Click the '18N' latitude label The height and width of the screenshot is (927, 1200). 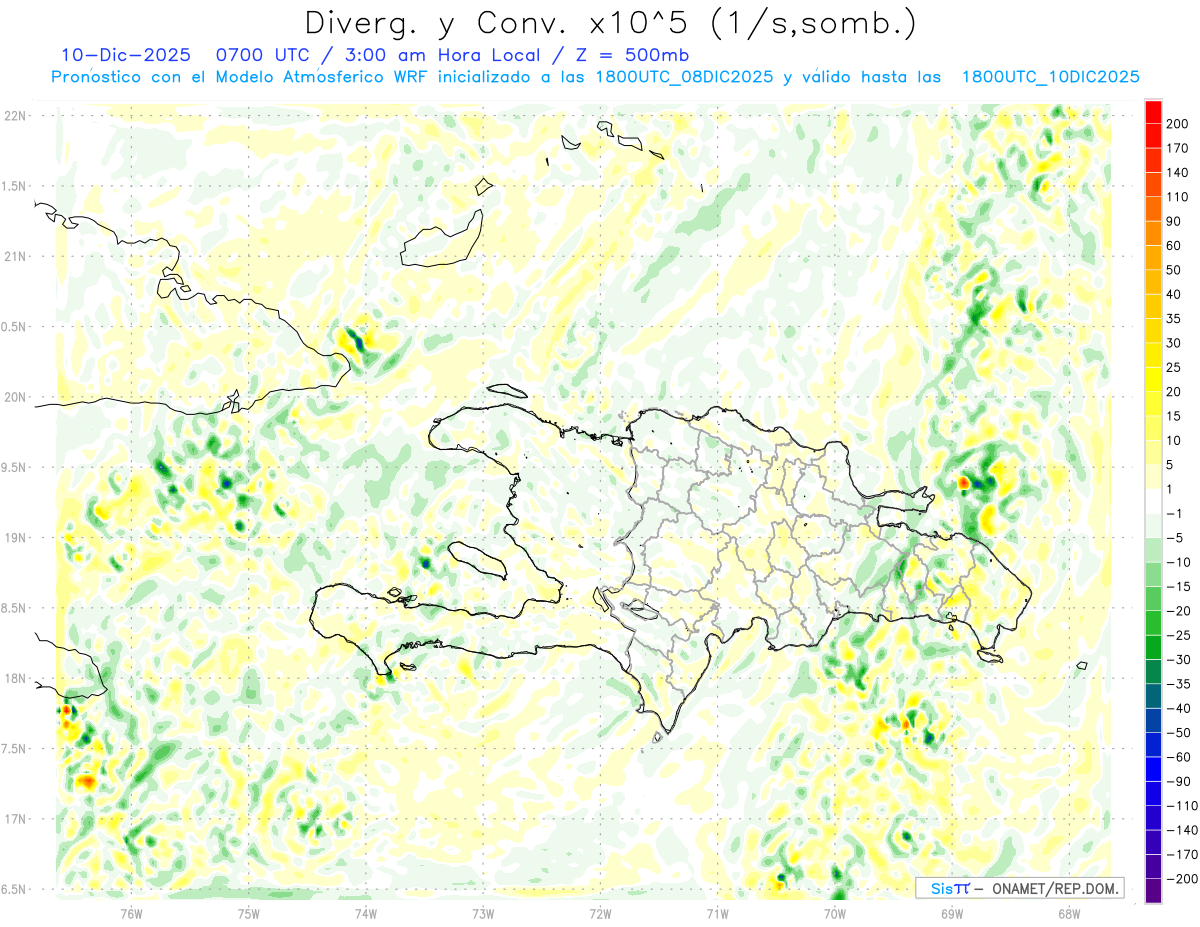15,679
